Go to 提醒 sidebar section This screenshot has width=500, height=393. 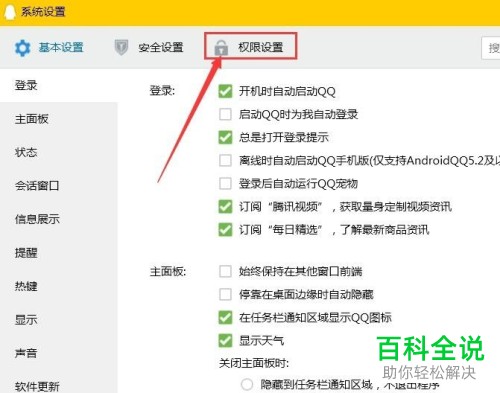tap(26, 253)
